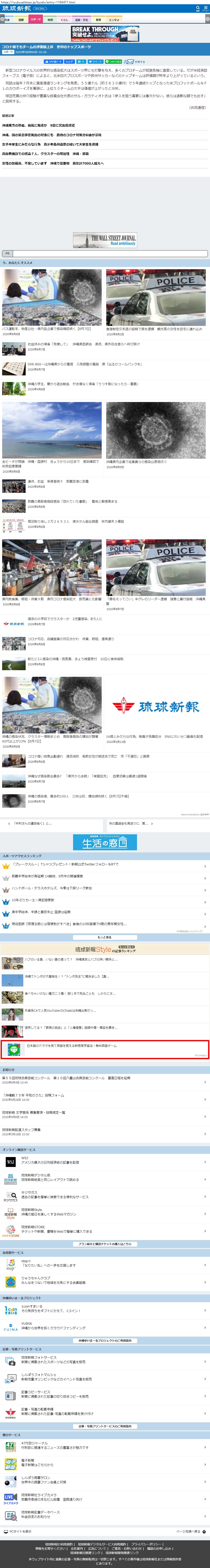Click プラン紹介と購読チケットの購入はこちら button
This screenshot has width=210, height=1568.
[x=105, y=1244]
